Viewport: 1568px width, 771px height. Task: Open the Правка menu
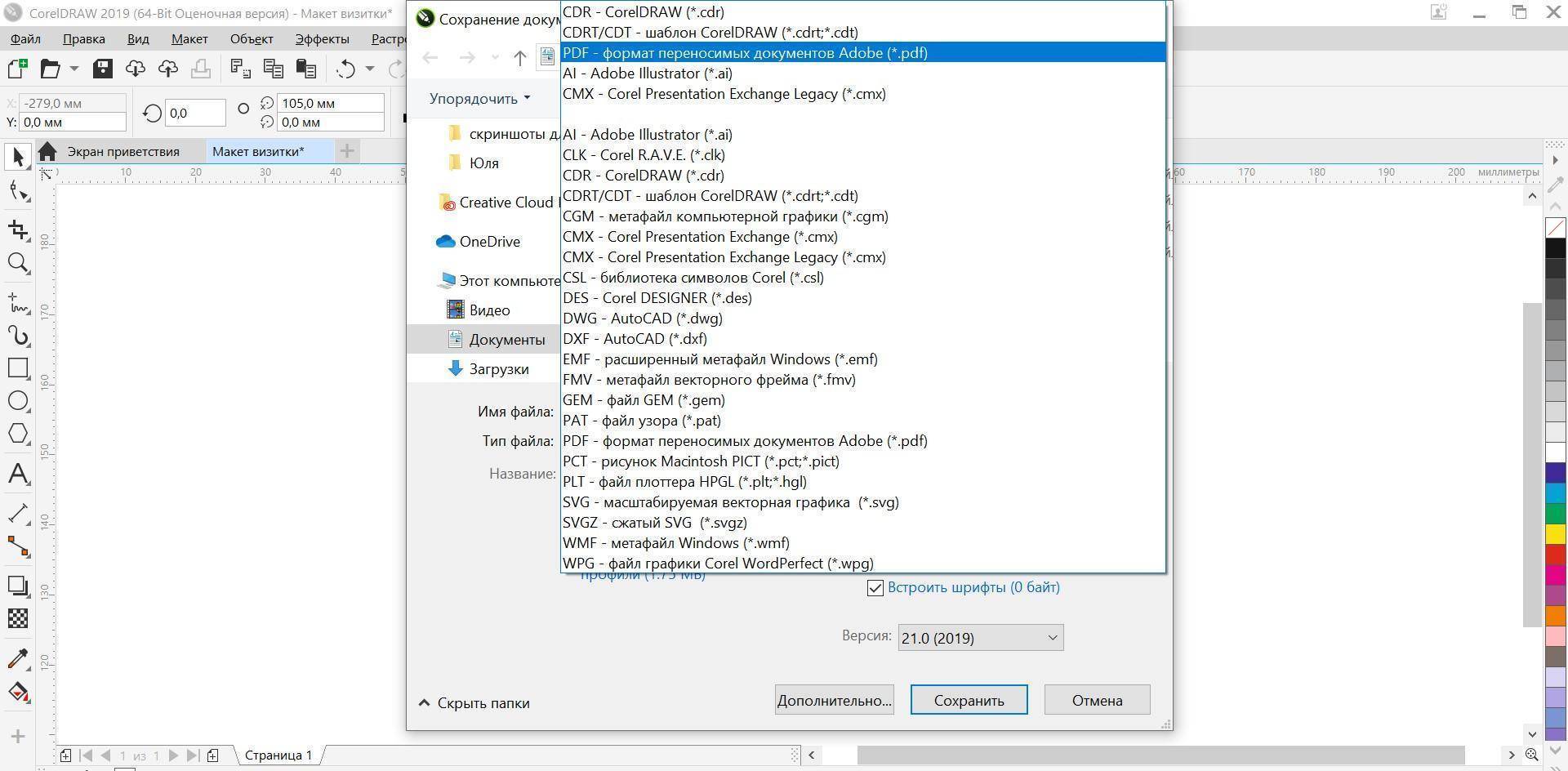tap(83, 38)
